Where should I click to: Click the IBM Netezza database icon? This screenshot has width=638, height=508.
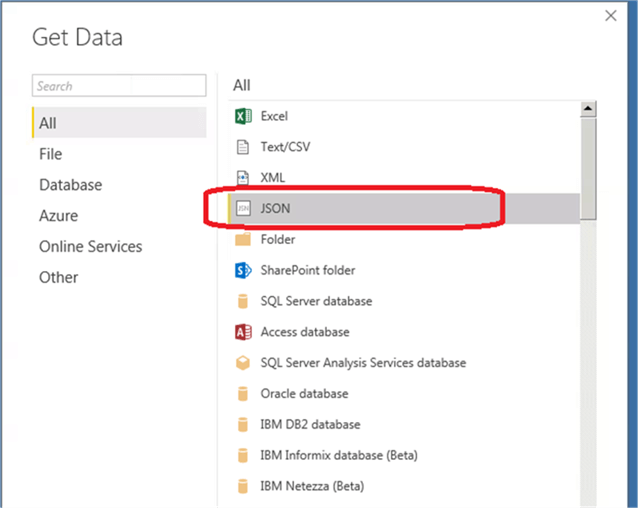(x=243, y=486)
